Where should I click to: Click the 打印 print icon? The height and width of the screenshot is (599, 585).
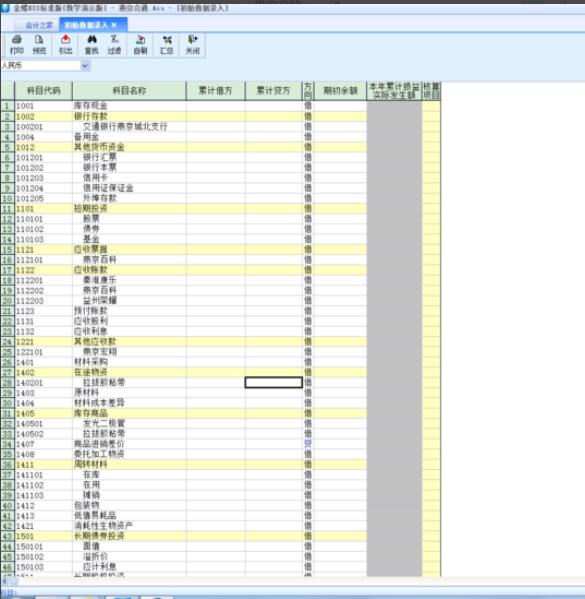(x=16, y=44)
